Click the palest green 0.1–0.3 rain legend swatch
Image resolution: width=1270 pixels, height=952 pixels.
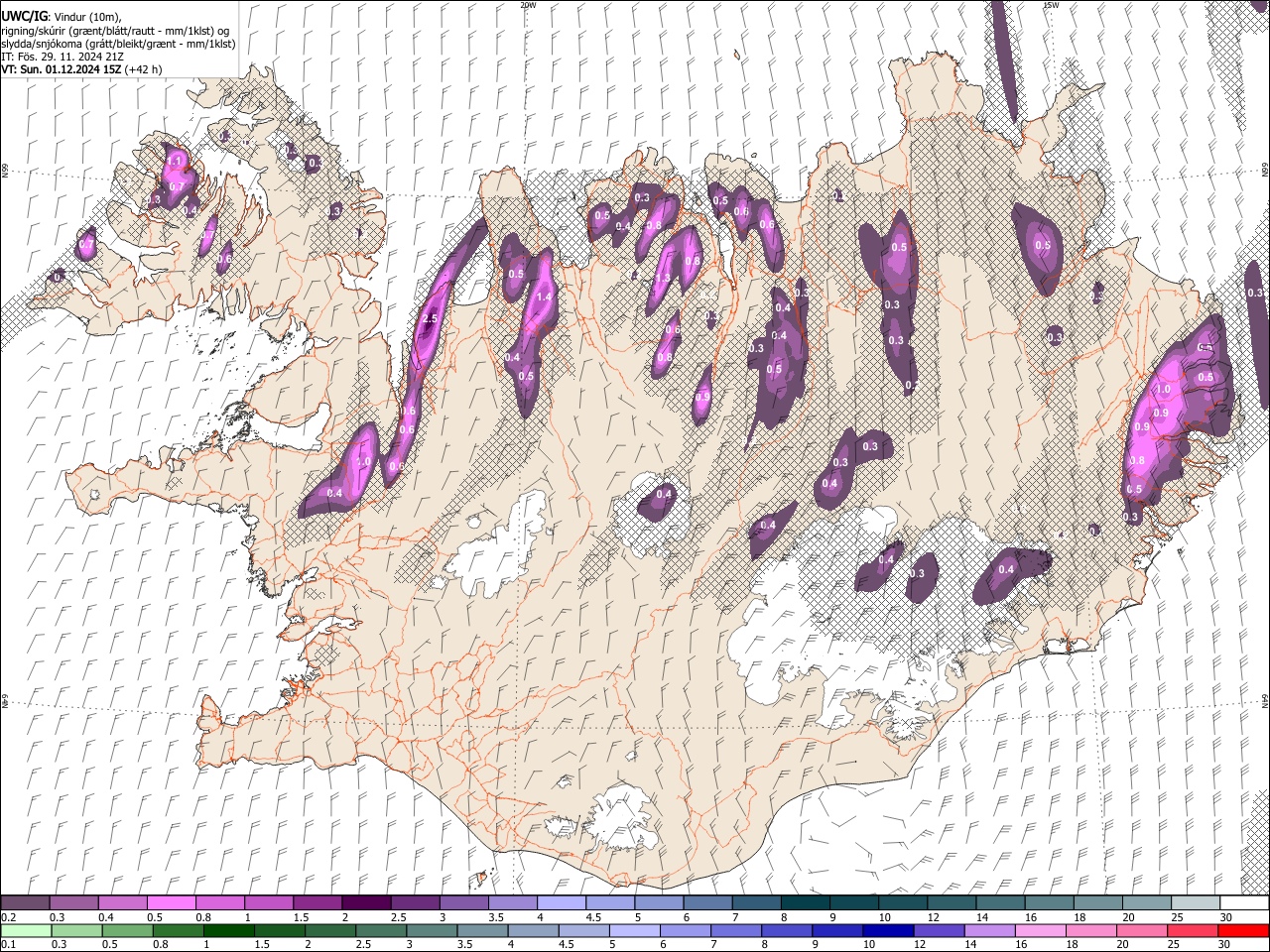(x=26, y=931)
